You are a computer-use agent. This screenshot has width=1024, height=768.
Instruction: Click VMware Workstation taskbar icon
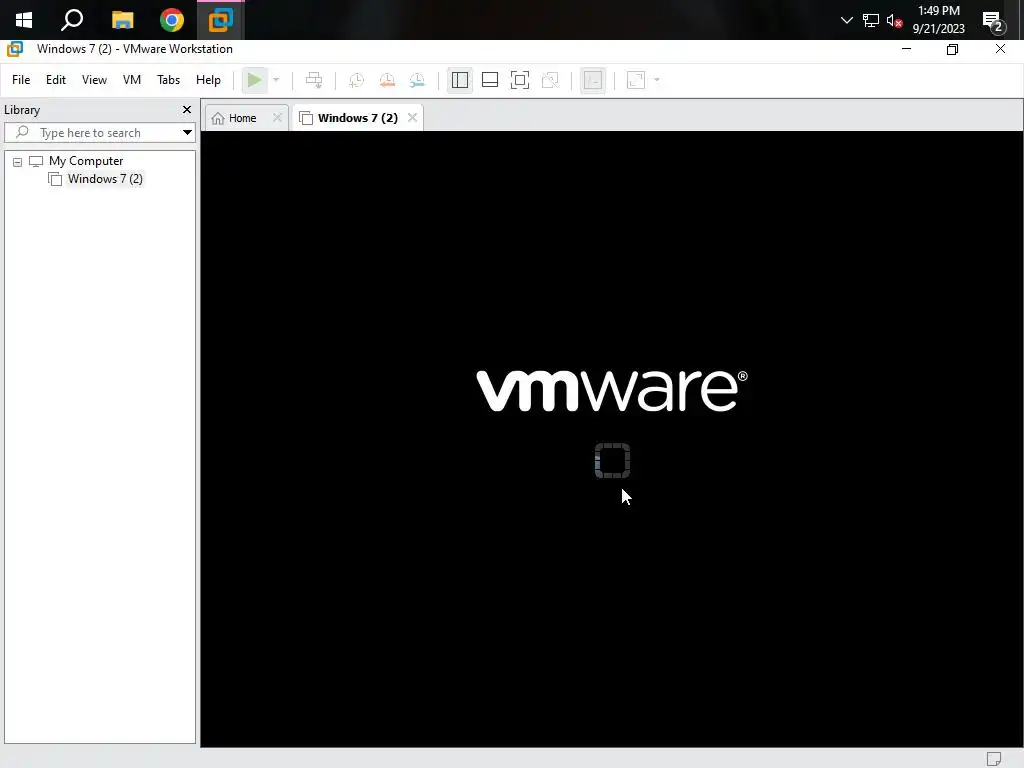click(221, 20)
